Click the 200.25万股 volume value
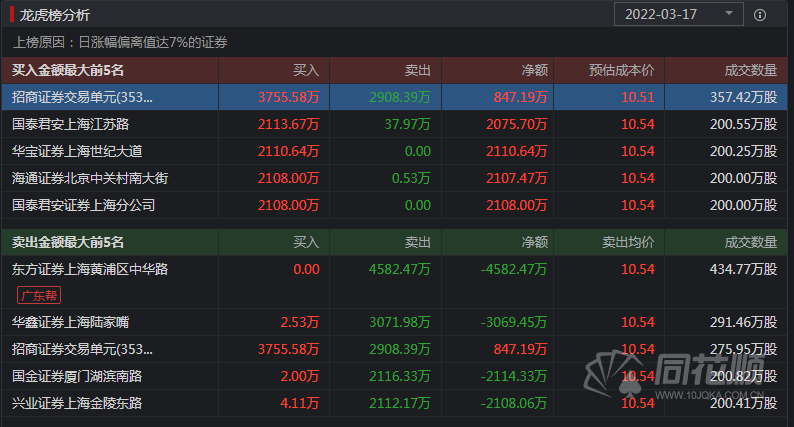This screenshot has height=427, width=794. click(x=743, y=151)
